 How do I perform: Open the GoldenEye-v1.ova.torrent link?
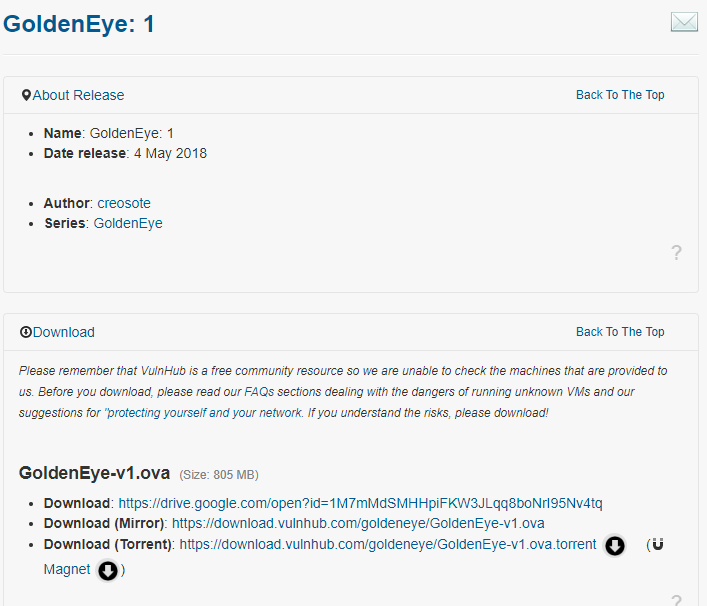point(388,544)
